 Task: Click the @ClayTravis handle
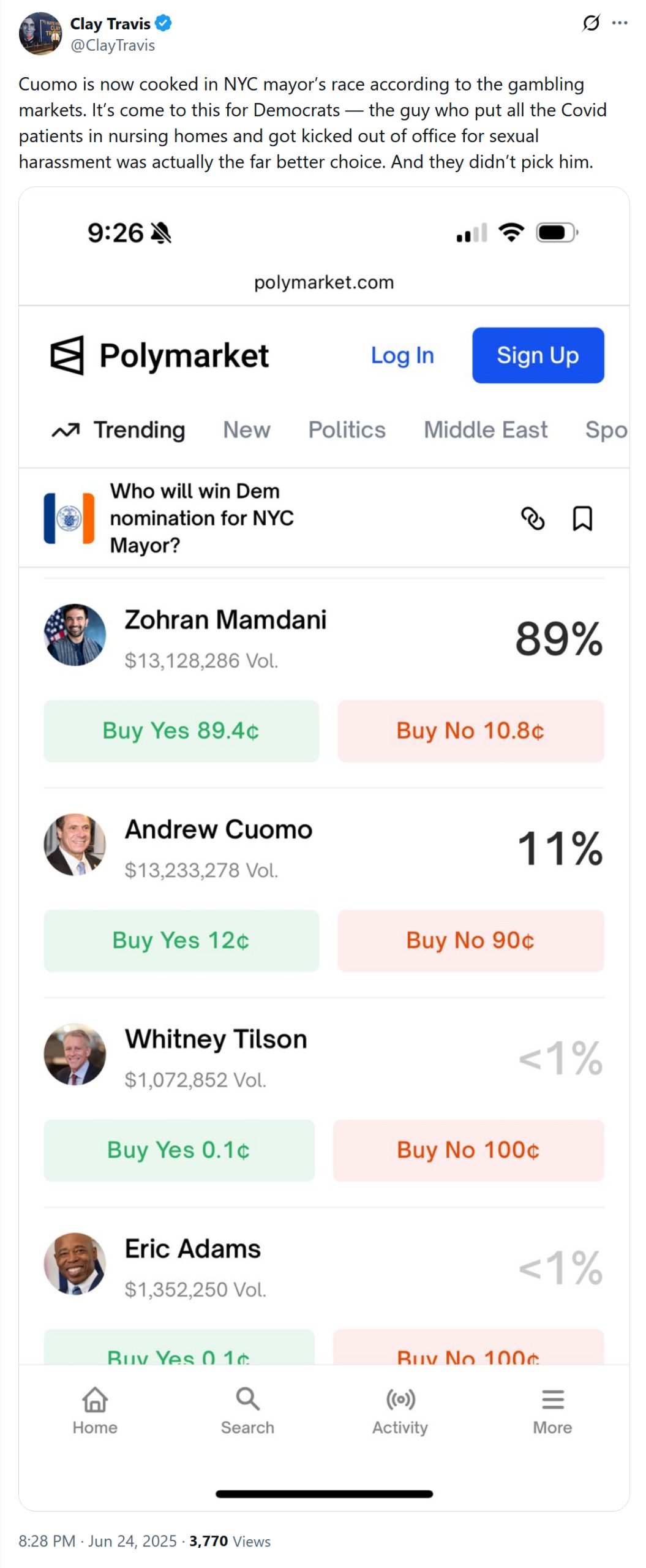[113, 45]
